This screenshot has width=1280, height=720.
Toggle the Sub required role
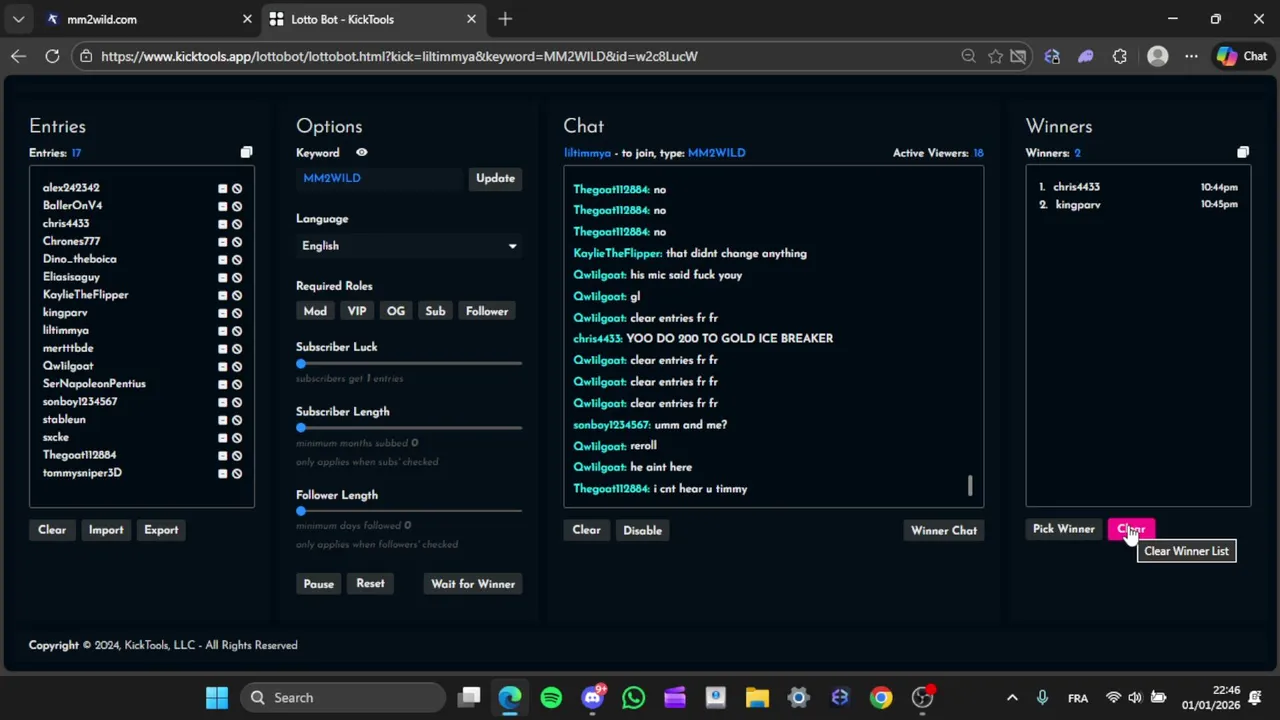coord(435,311)
